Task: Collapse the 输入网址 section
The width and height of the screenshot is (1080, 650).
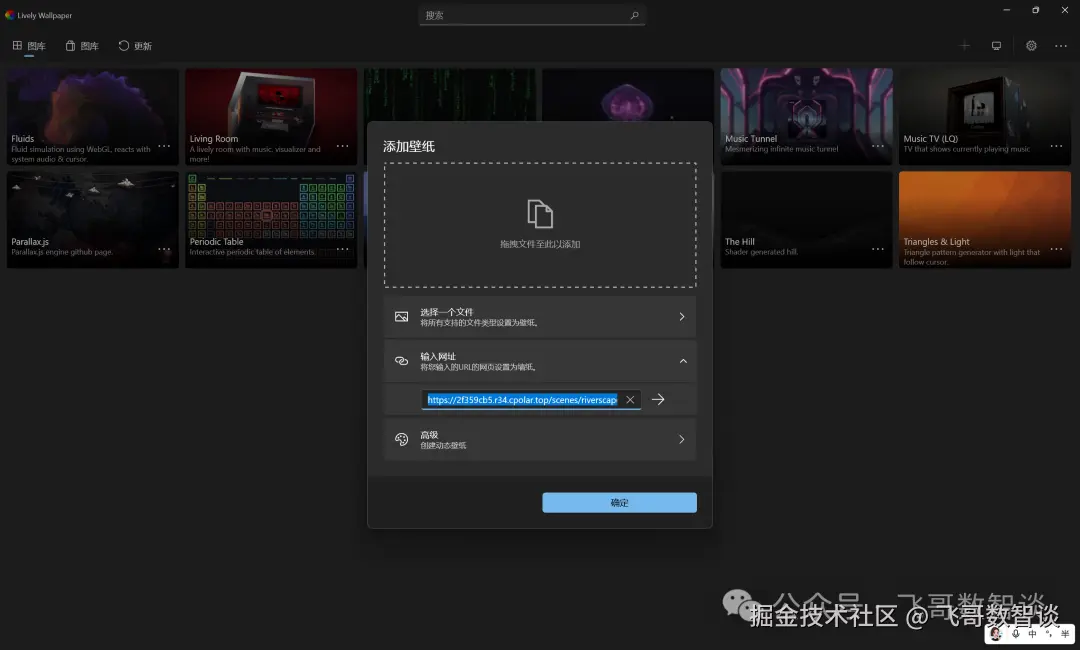Action: [x=540, y=361]
